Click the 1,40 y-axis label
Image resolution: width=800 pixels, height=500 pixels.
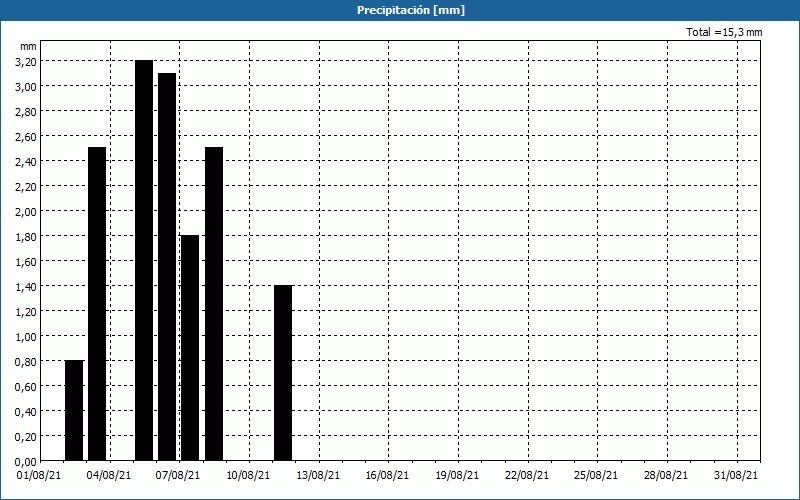[26, 287]
